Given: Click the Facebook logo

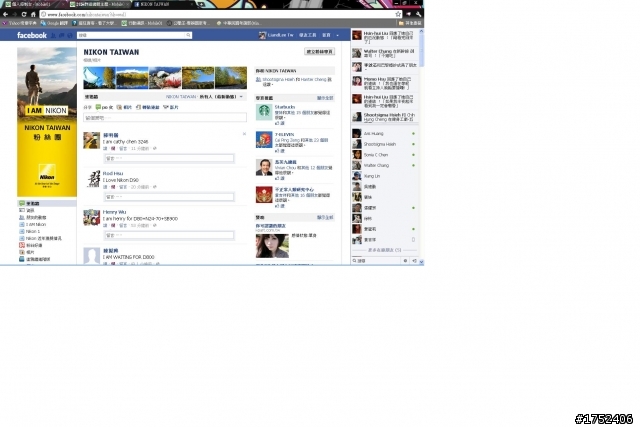Looking at the screenshot, I should coord(32,35).
